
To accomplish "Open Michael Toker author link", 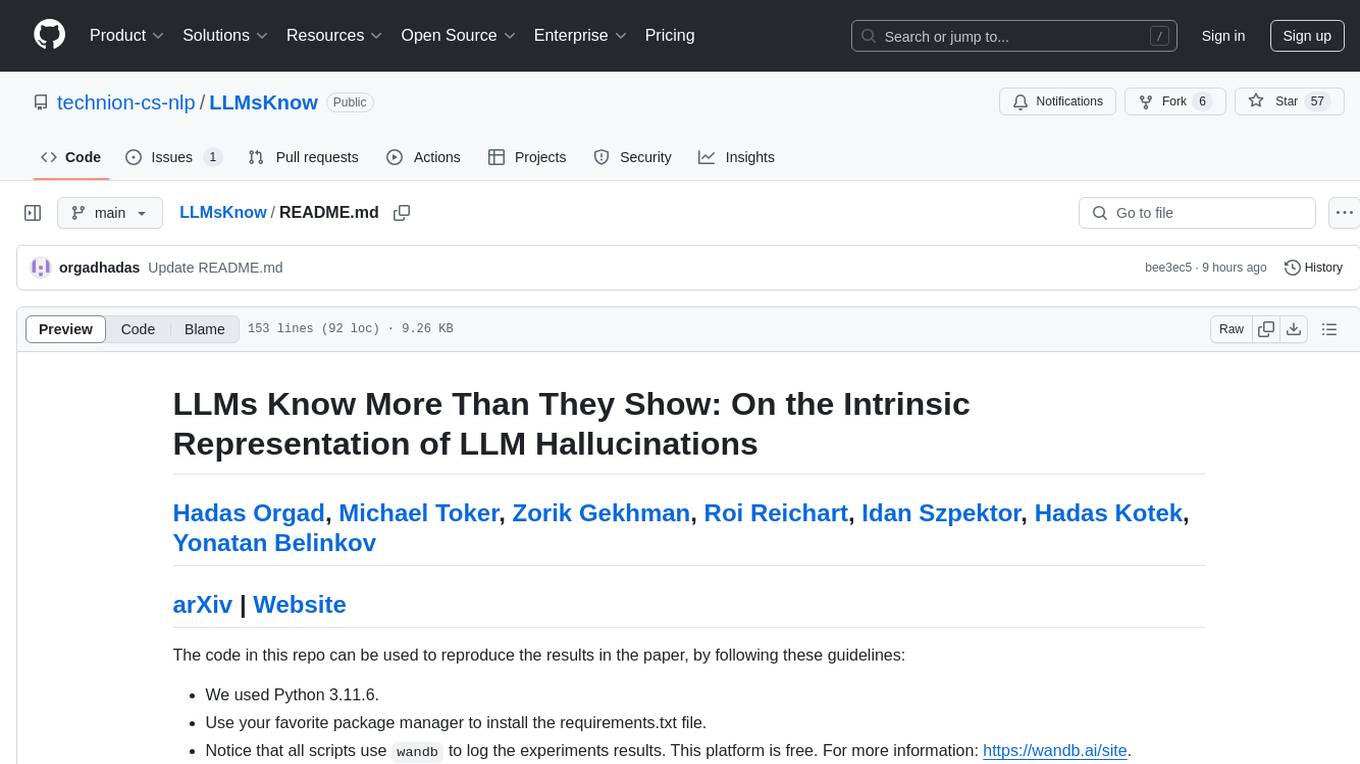I will [419, 513].
